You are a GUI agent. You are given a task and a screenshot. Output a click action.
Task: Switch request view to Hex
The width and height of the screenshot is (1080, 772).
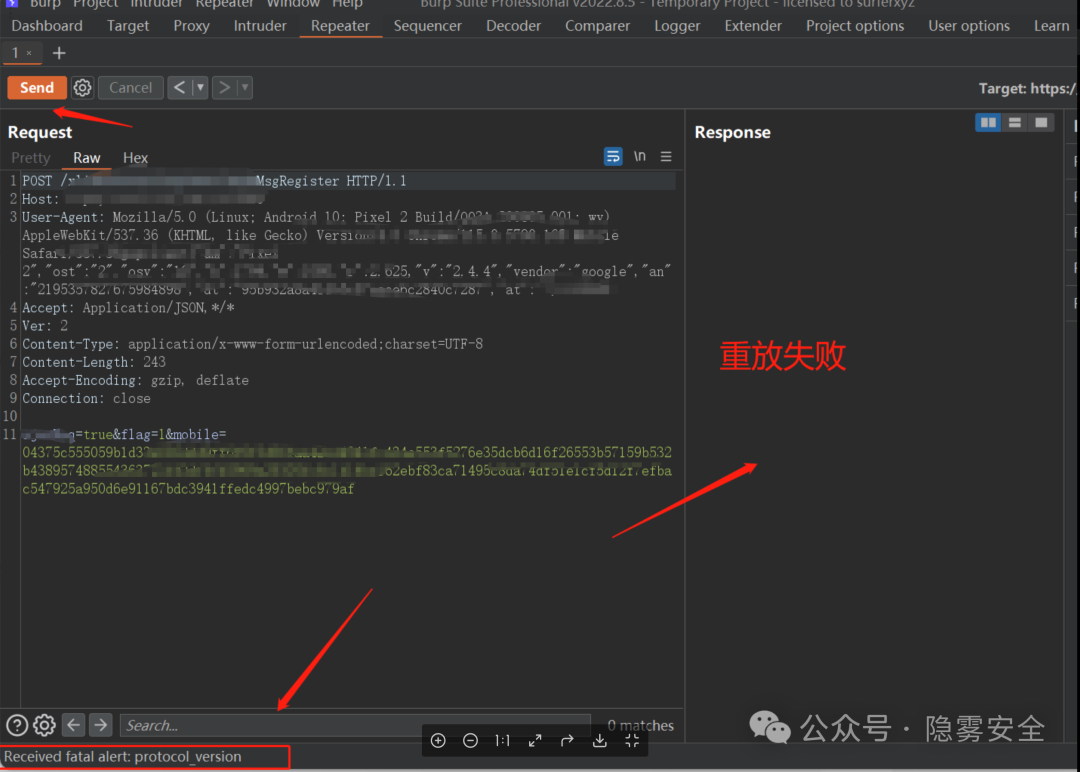[135, 158]
